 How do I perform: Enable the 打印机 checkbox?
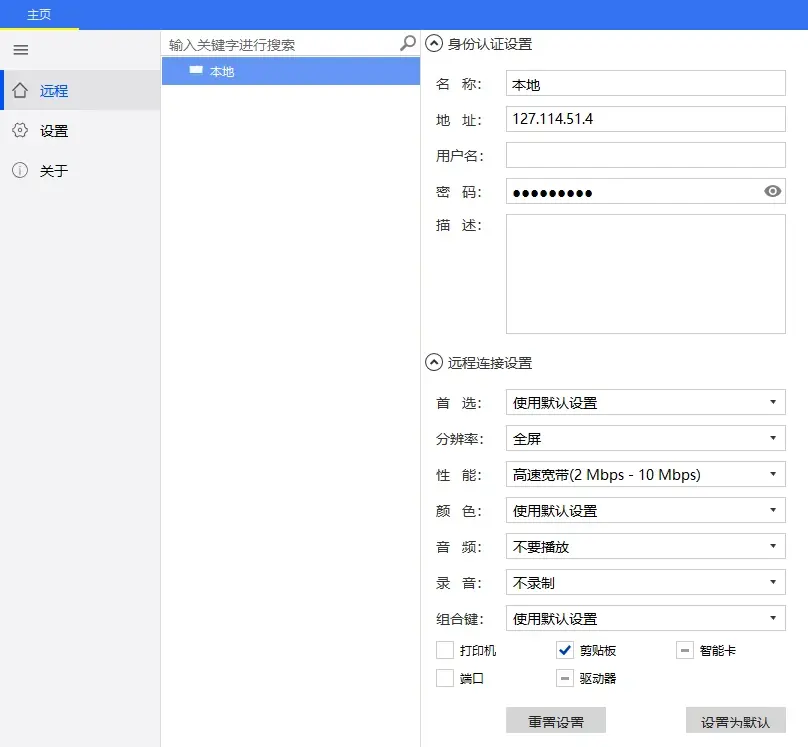445,650
